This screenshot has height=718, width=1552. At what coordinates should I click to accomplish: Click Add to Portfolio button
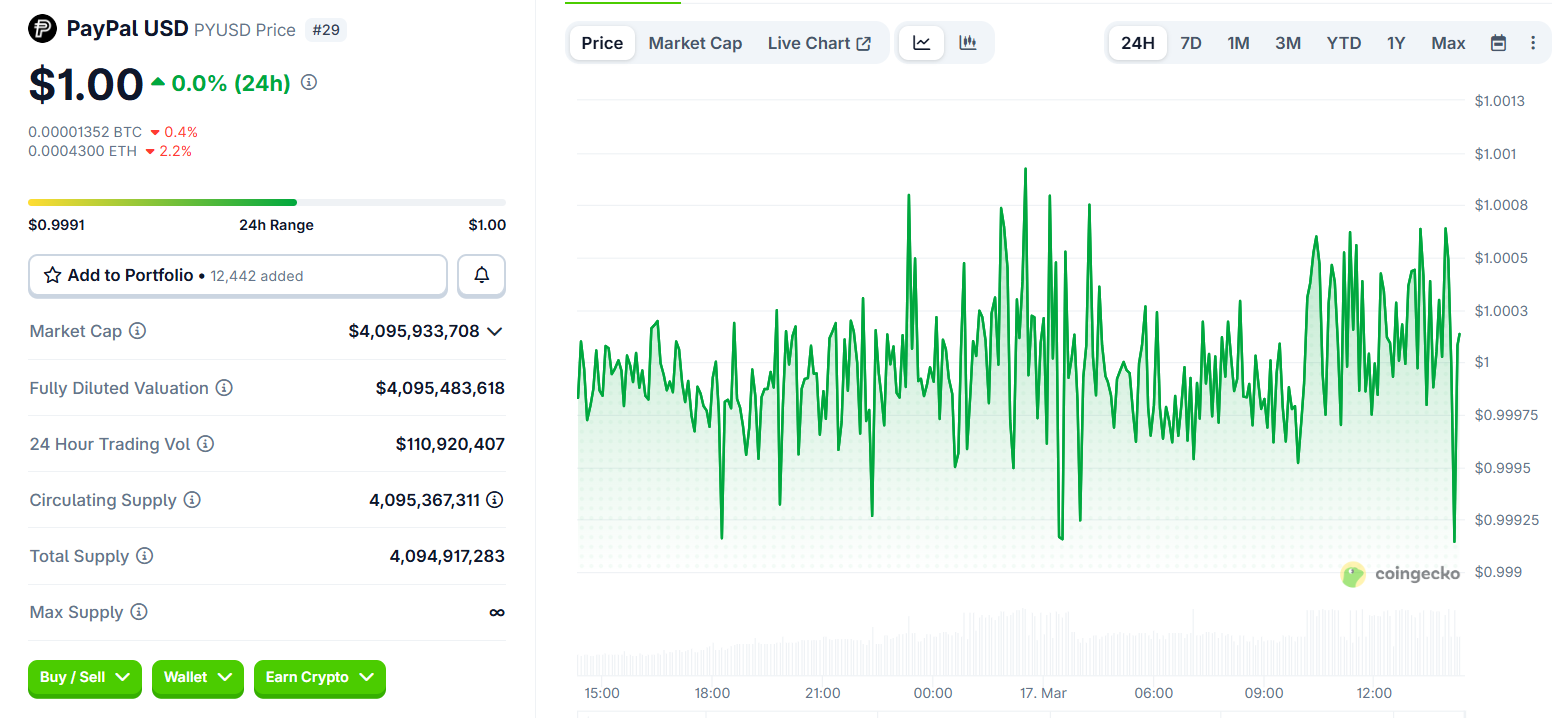[237, 276]
